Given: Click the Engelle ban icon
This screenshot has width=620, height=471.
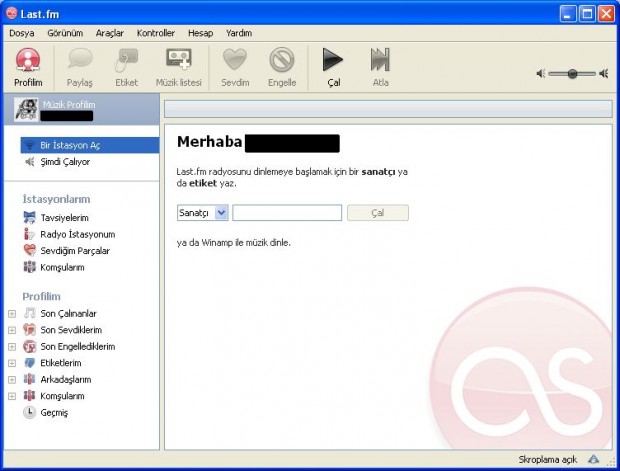Looking at the screenshot, I should (x=282, y=60).
